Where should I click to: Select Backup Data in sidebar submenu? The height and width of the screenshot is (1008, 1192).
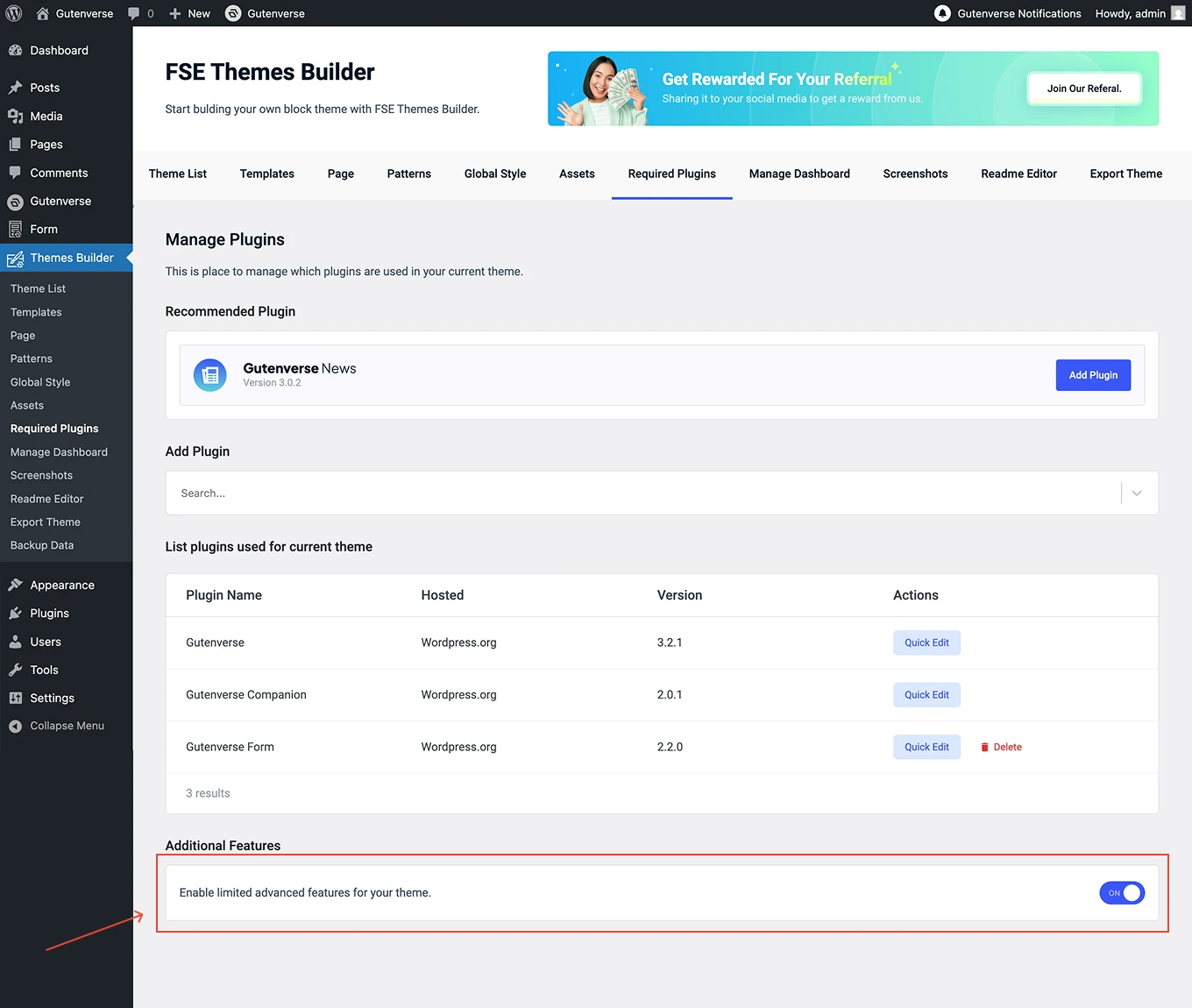pyautogui.click(x=42, y=545)
